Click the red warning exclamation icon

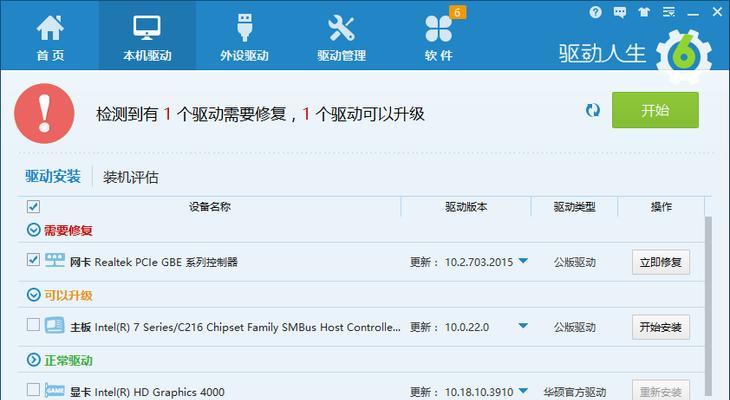(x=44, y=113)
